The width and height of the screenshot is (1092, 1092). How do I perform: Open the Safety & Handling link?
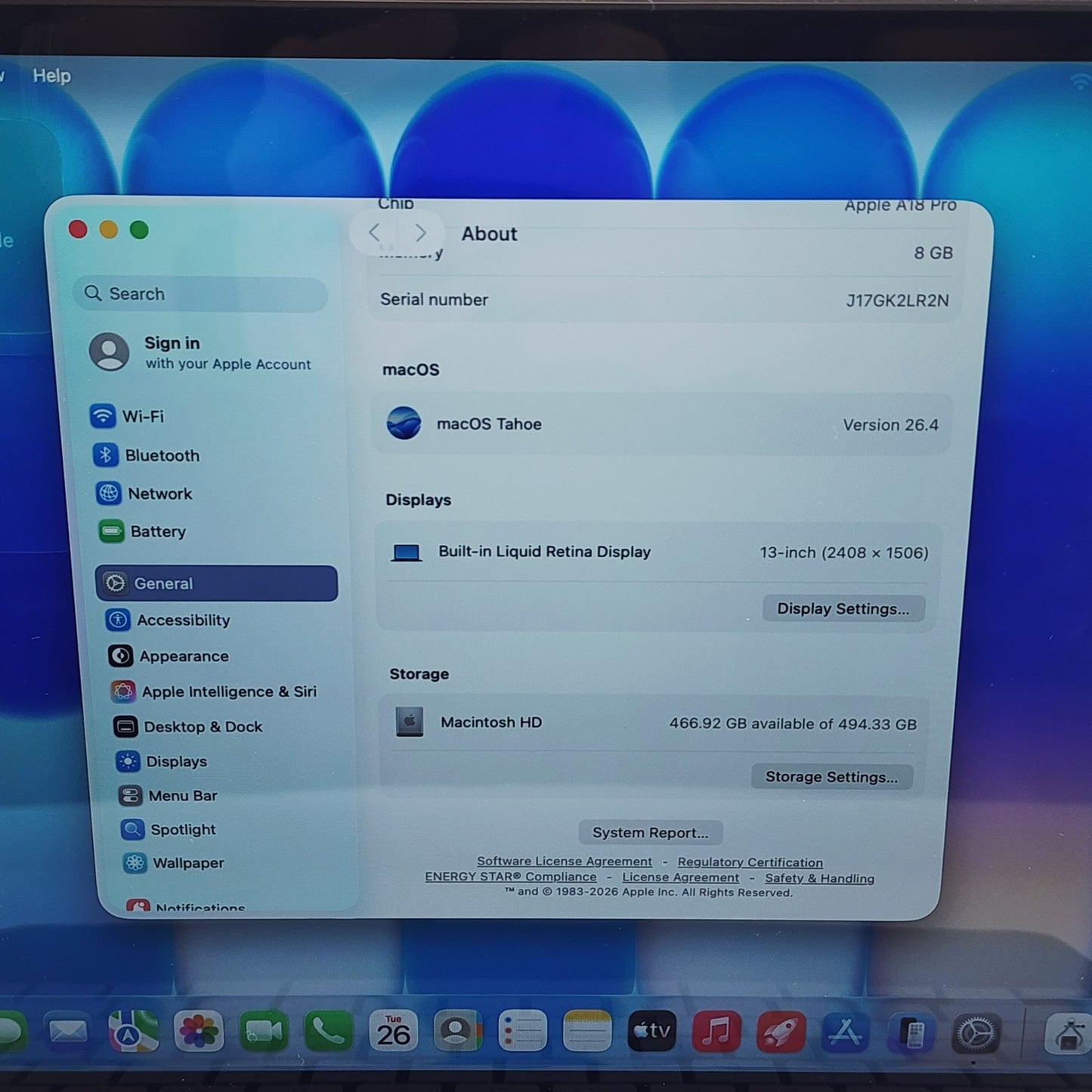tap(820, 878)
